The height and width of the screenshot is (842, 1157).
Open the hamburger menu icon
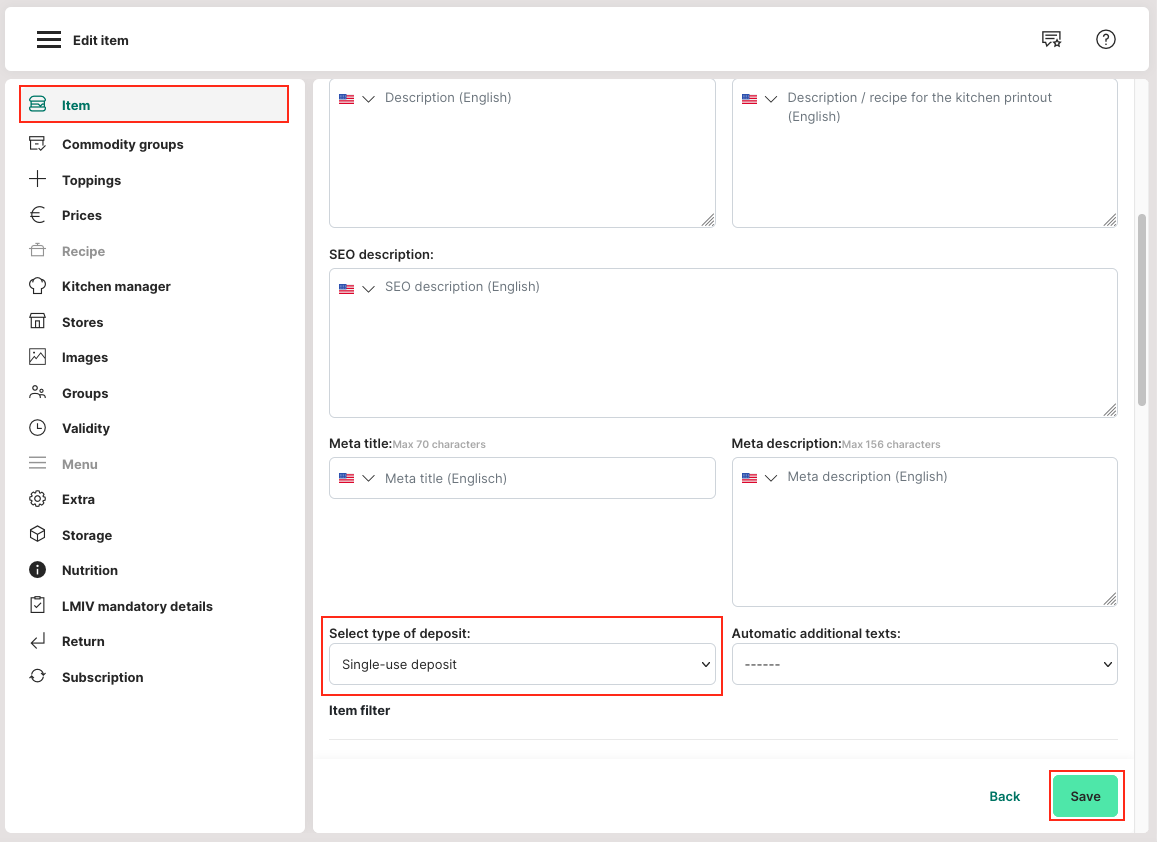(49, 40)
